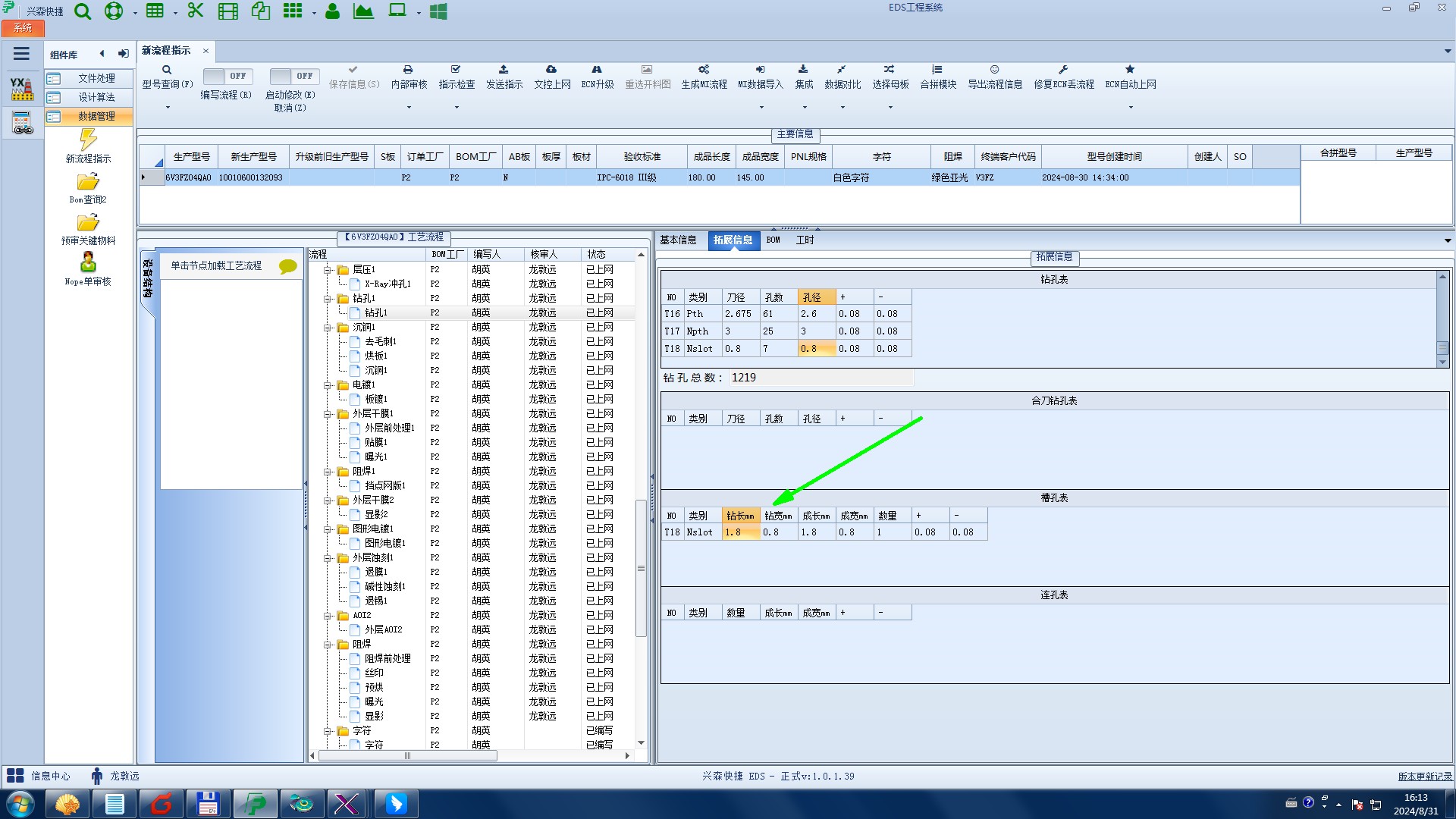Collapse the 钻孔1 folder node
This screenshot has height=819, width=1456.
click(x=328, y=299)
